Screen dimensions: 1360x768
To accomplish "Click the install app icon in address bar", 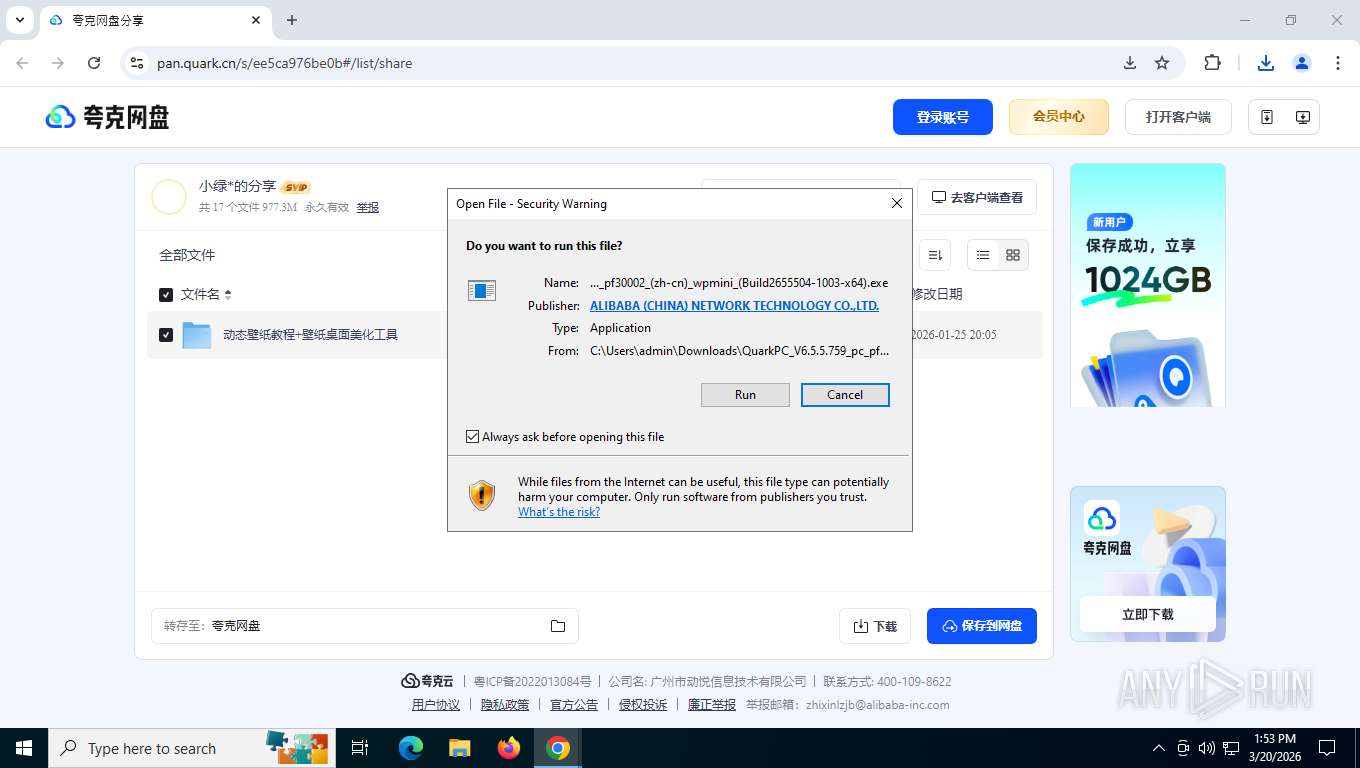I will click(x=1130, y=63).
